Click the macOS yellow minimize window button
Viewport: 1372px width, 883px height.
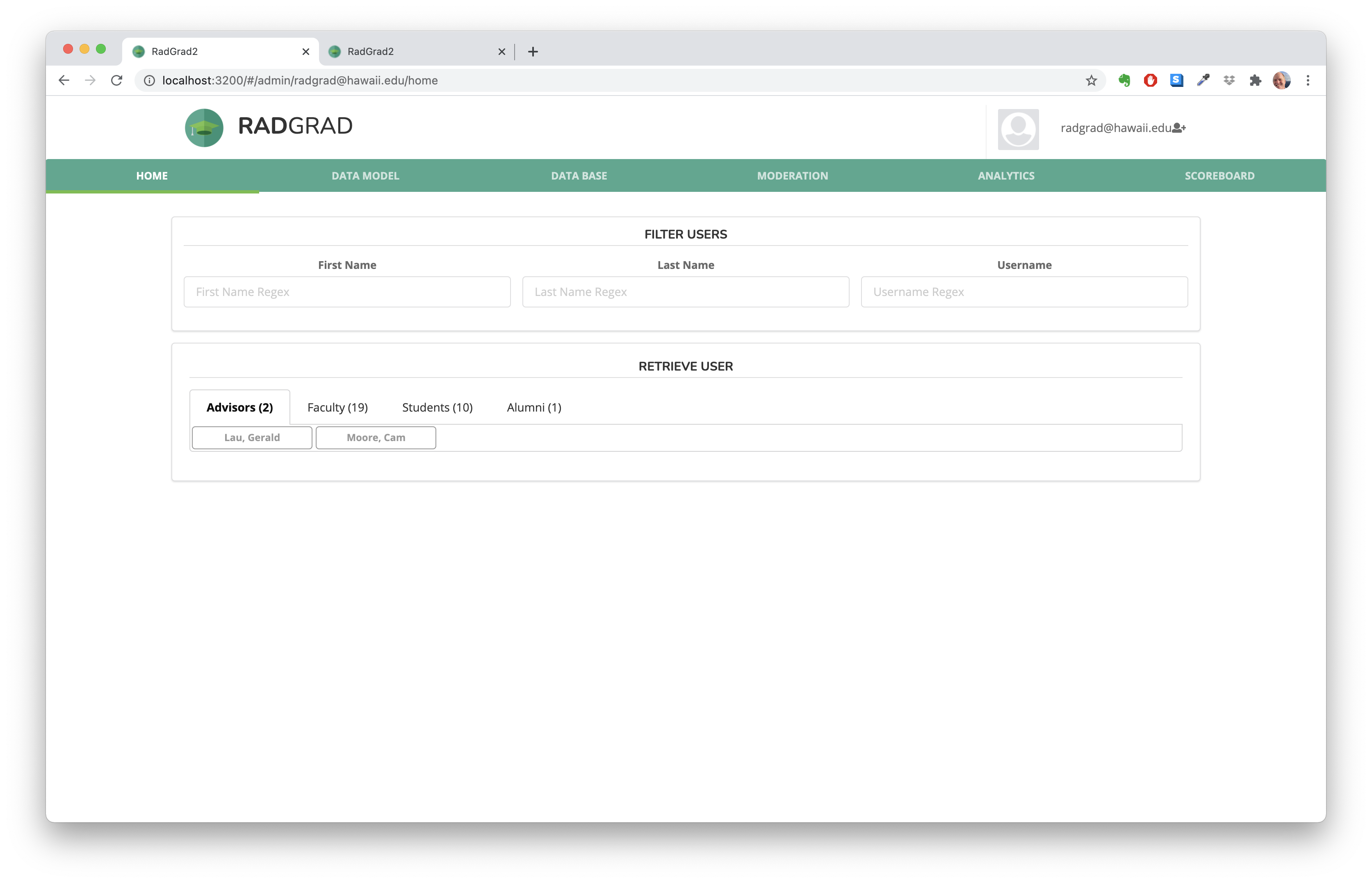tap(84, 49)
